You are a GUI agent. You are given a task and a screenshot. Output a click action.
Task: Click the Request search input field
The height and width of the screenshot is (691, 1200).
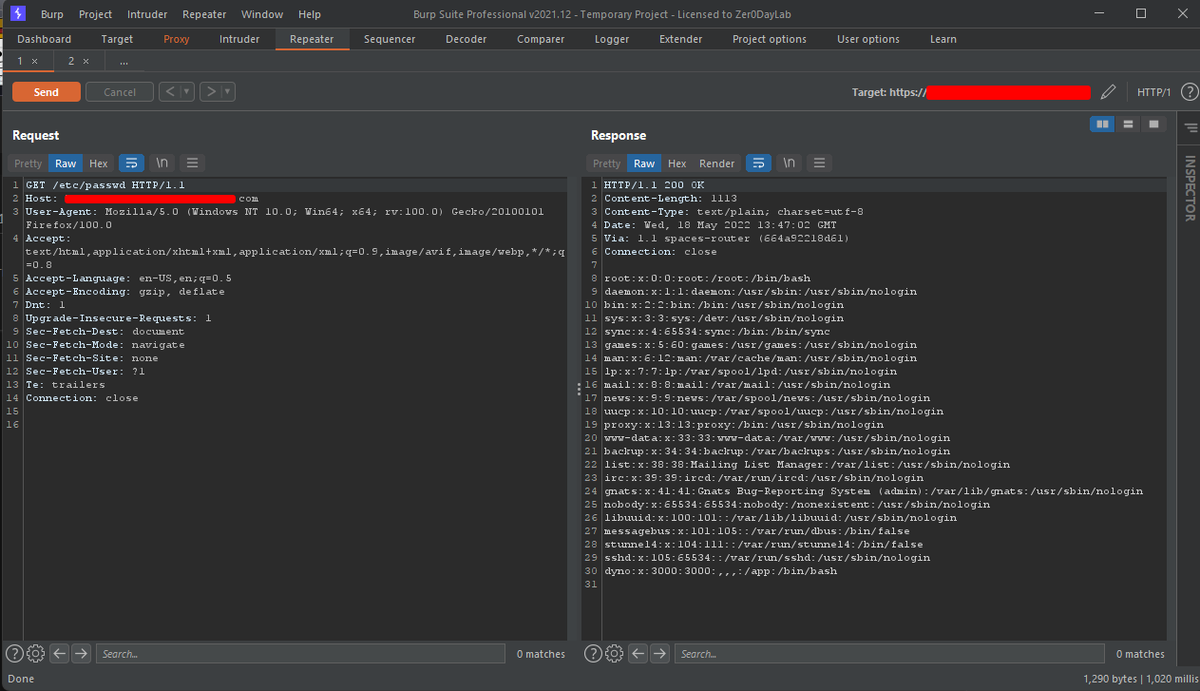click(300, 654)
